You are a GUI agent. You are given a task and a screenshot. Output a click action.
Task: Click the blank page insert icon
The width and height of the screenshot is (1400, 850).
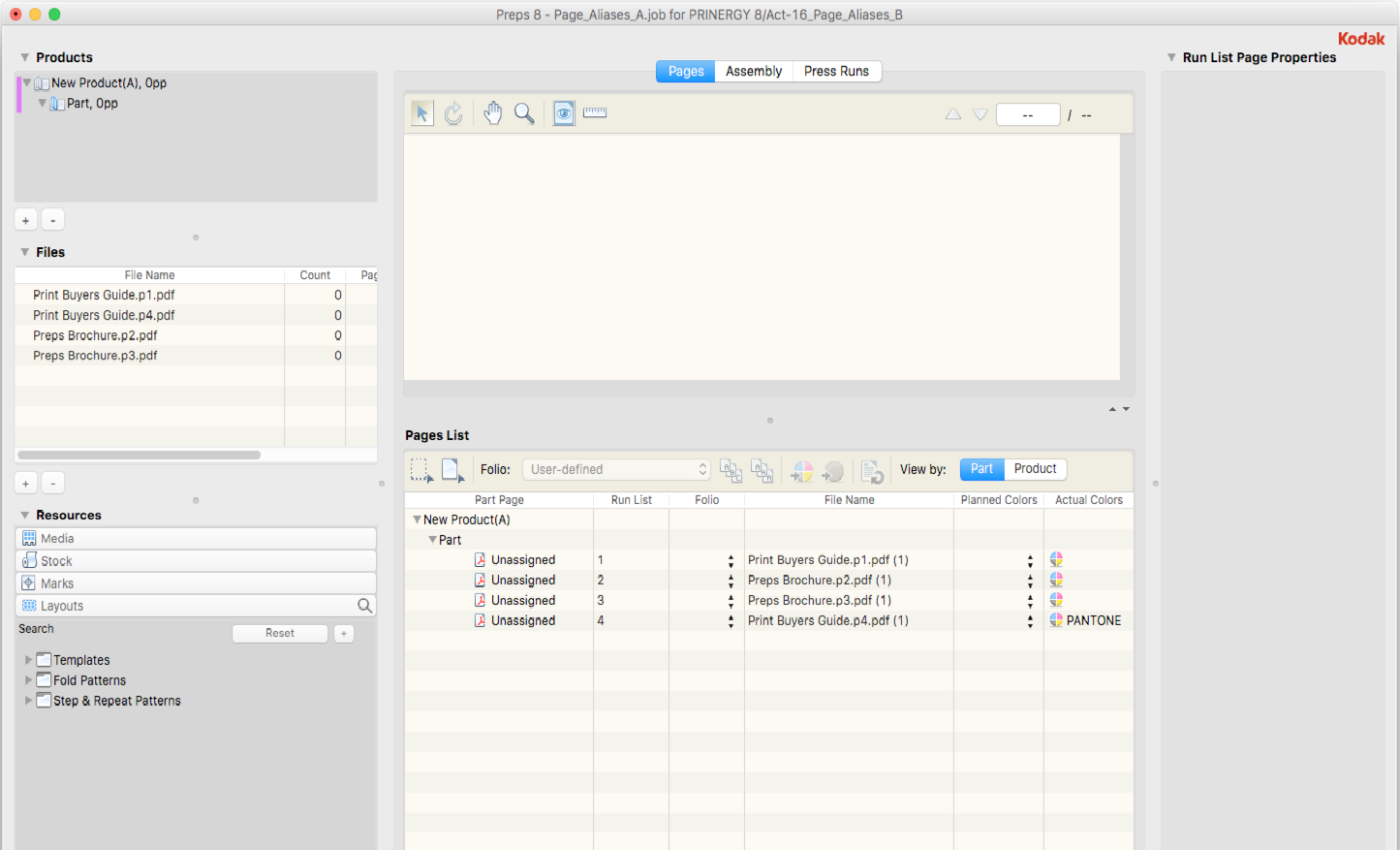(x=452, y=470)
